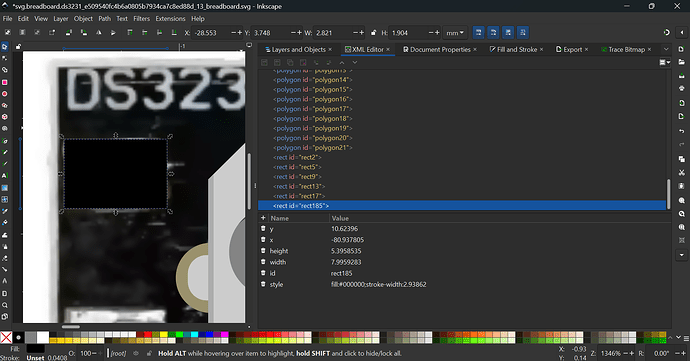Select the Zoom tool in toolbox
Image resolution: width=690 pixels, height=361 pixels.
[x=5, y=305]
